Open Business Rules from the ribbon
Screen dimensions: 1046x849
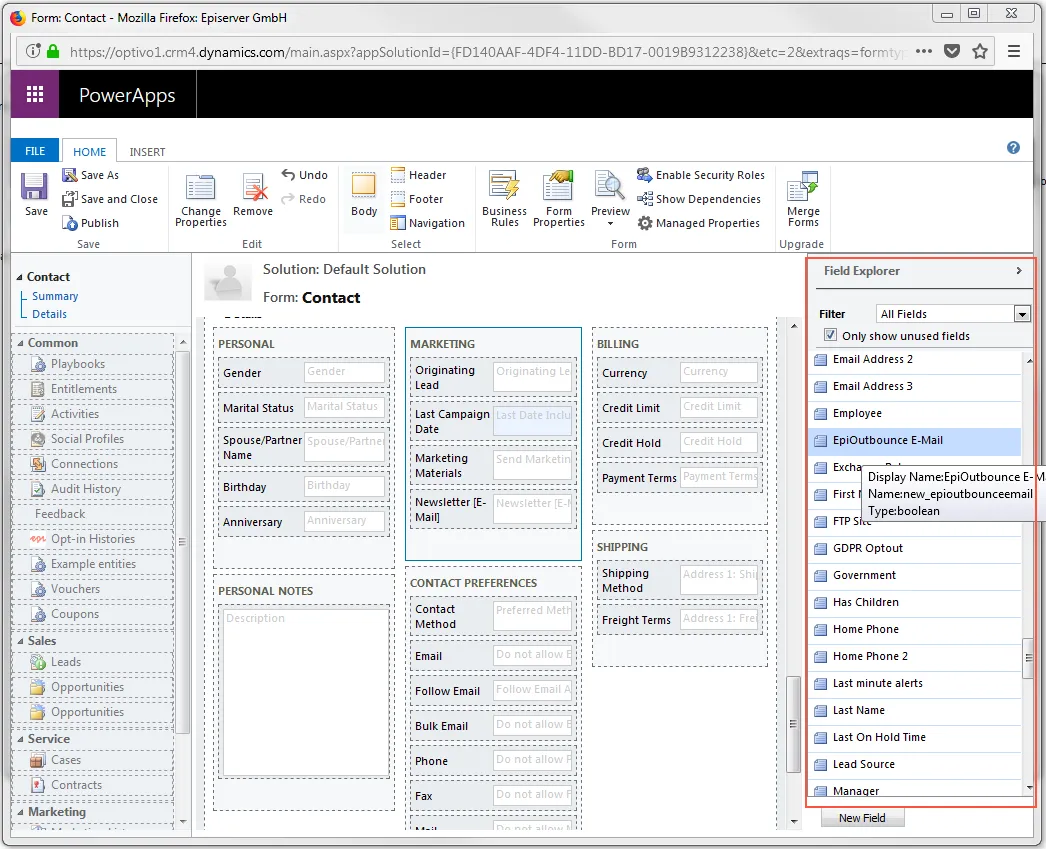point(504,199)
